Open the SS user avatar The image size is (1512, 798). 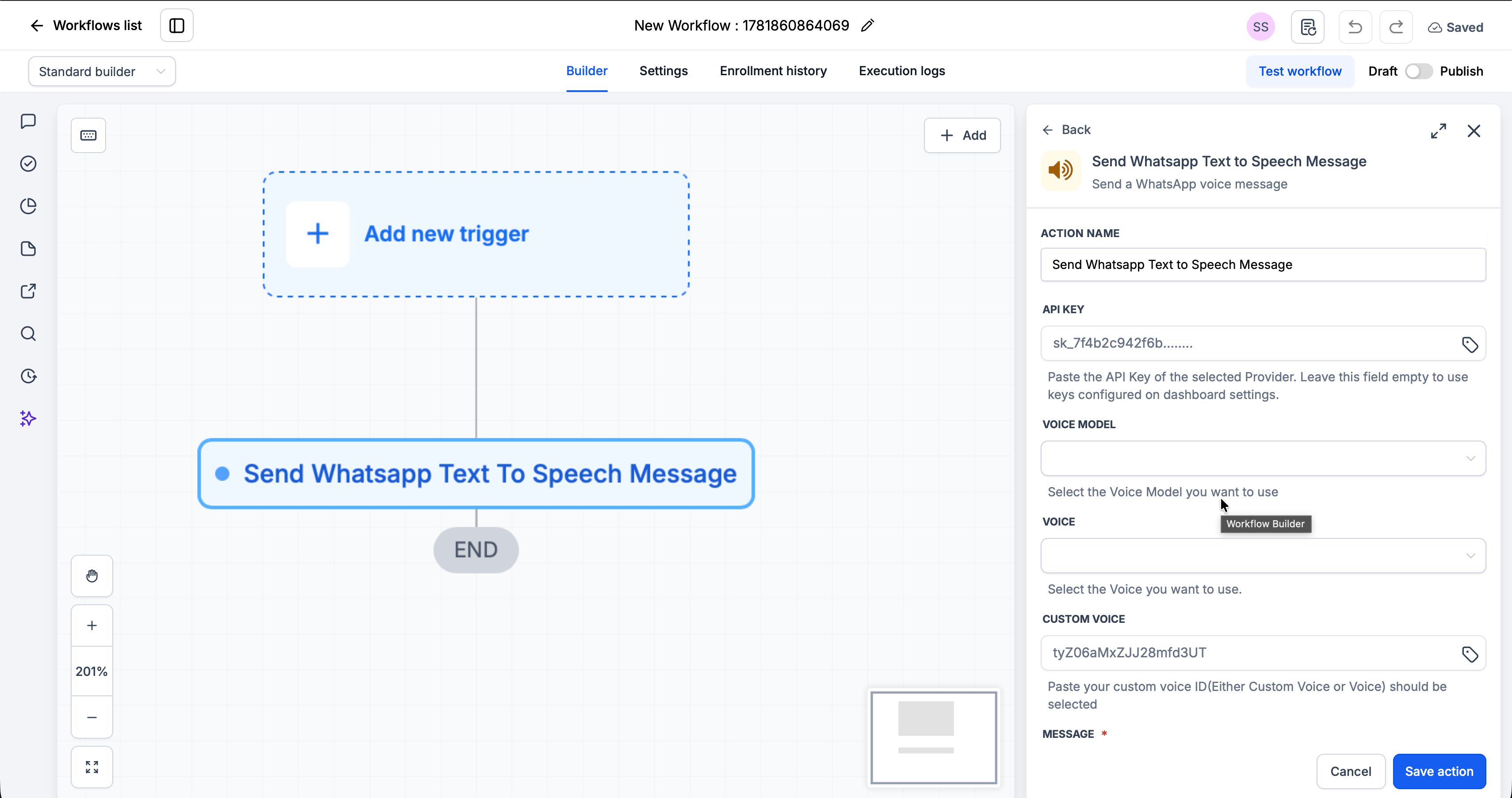point(1260,27)
